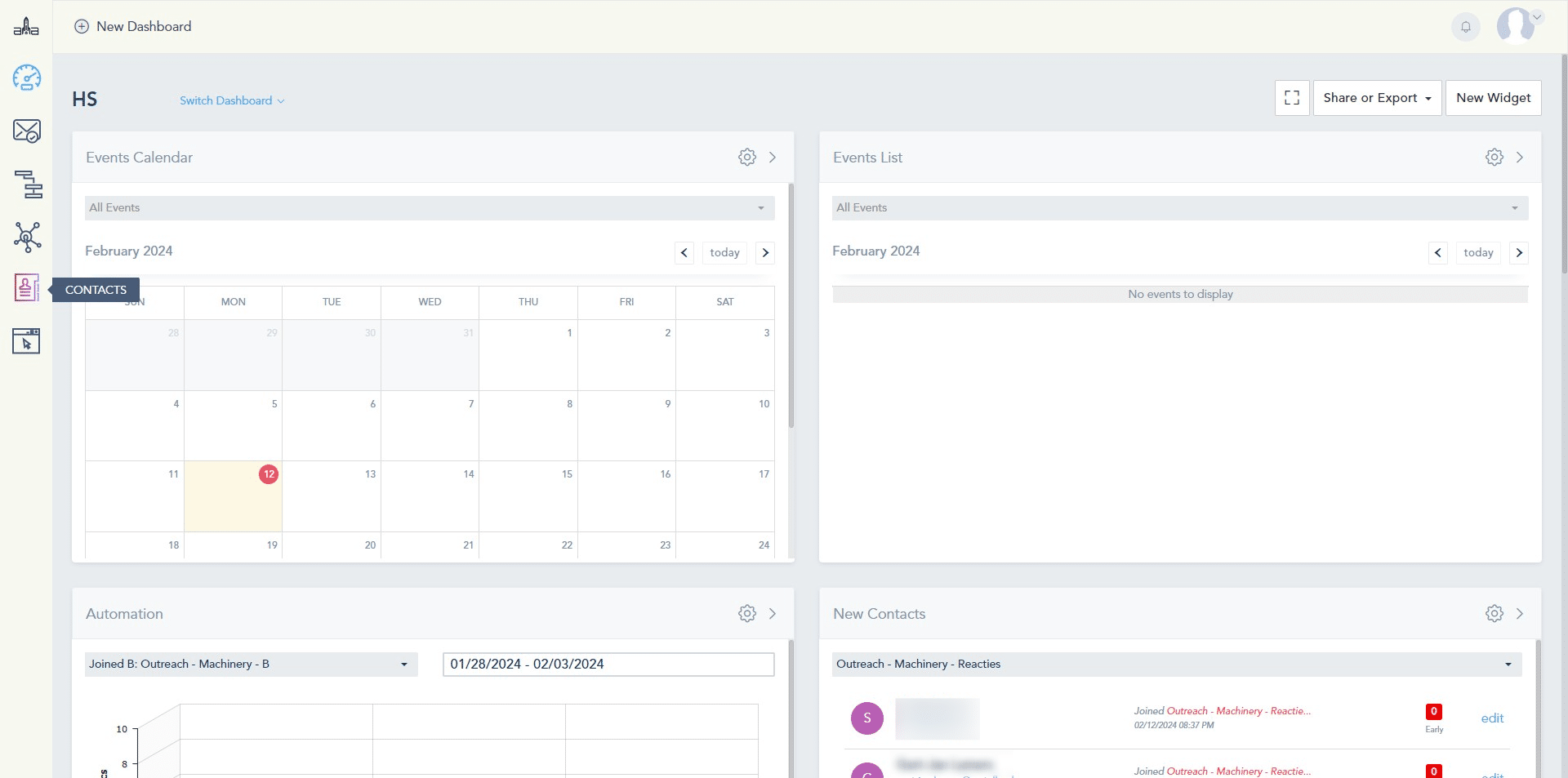
Task: Open Share or Export dropdown
Action: [1377, 98]
